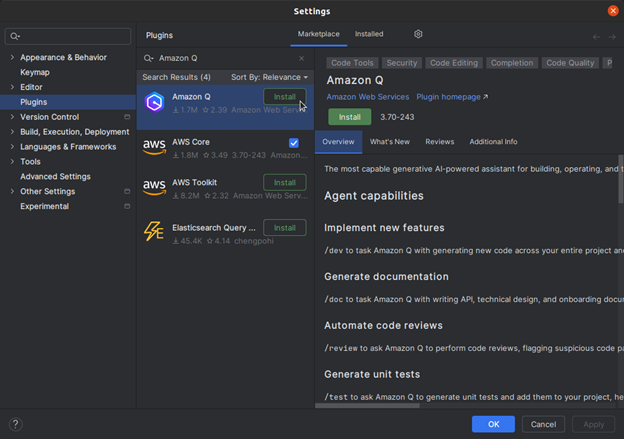Click the AWS Core logo icon
The height and width of the screenshot is (439, 624).
click(154, 148)
